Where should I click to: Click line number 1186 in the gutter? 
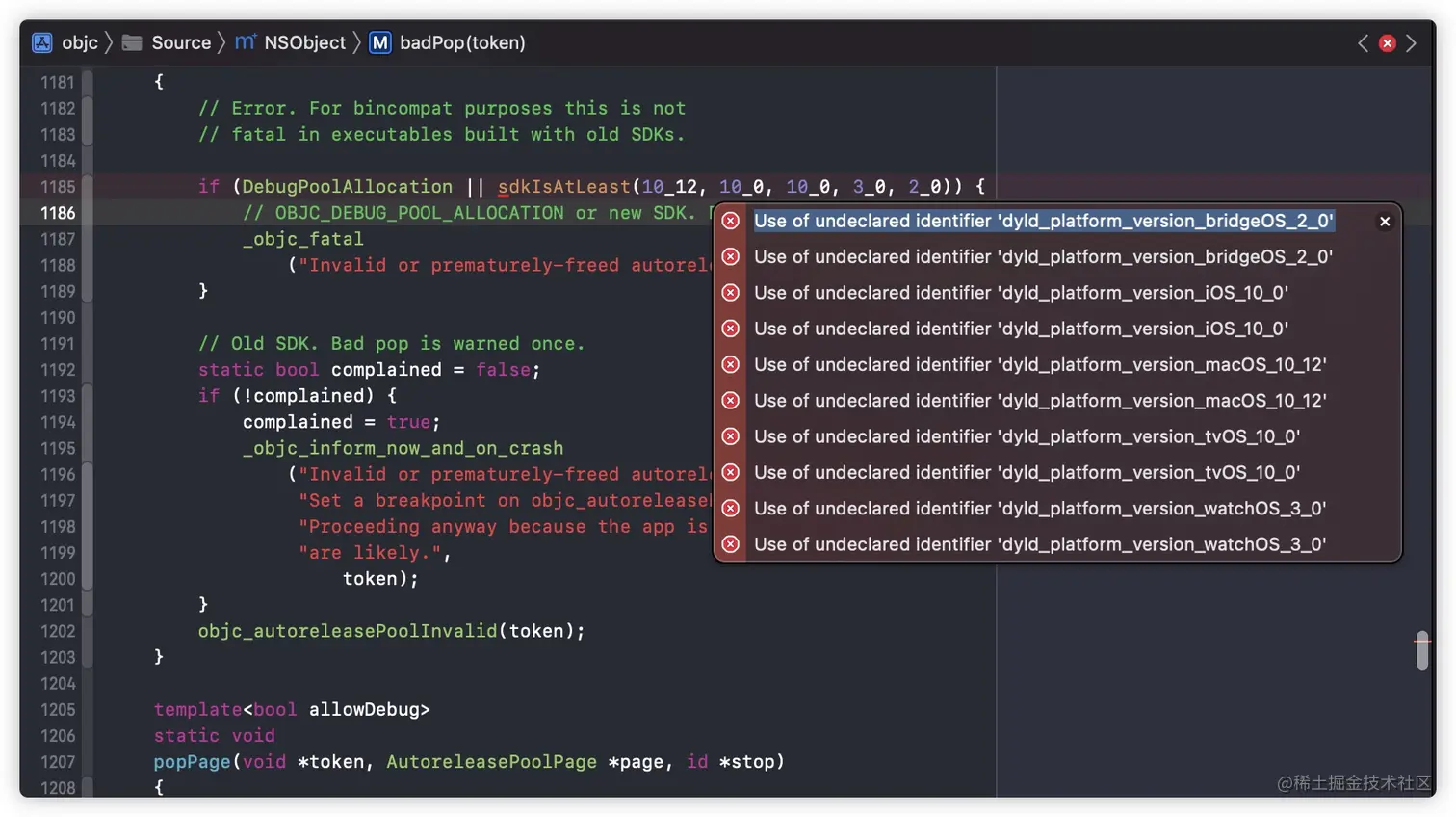58,213
